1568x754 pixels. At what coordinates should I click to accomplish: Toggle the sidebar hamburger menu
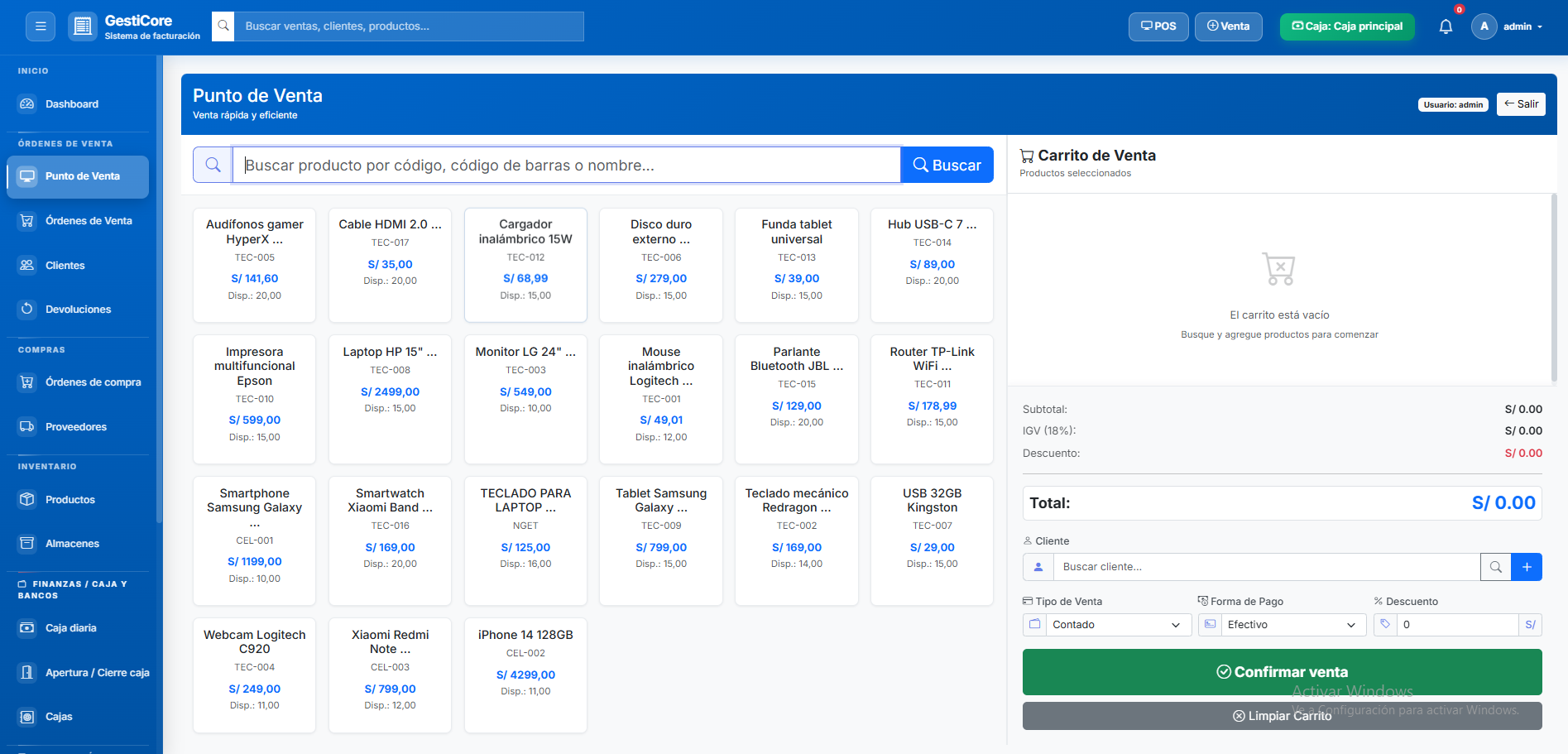[x=41, y=26]
